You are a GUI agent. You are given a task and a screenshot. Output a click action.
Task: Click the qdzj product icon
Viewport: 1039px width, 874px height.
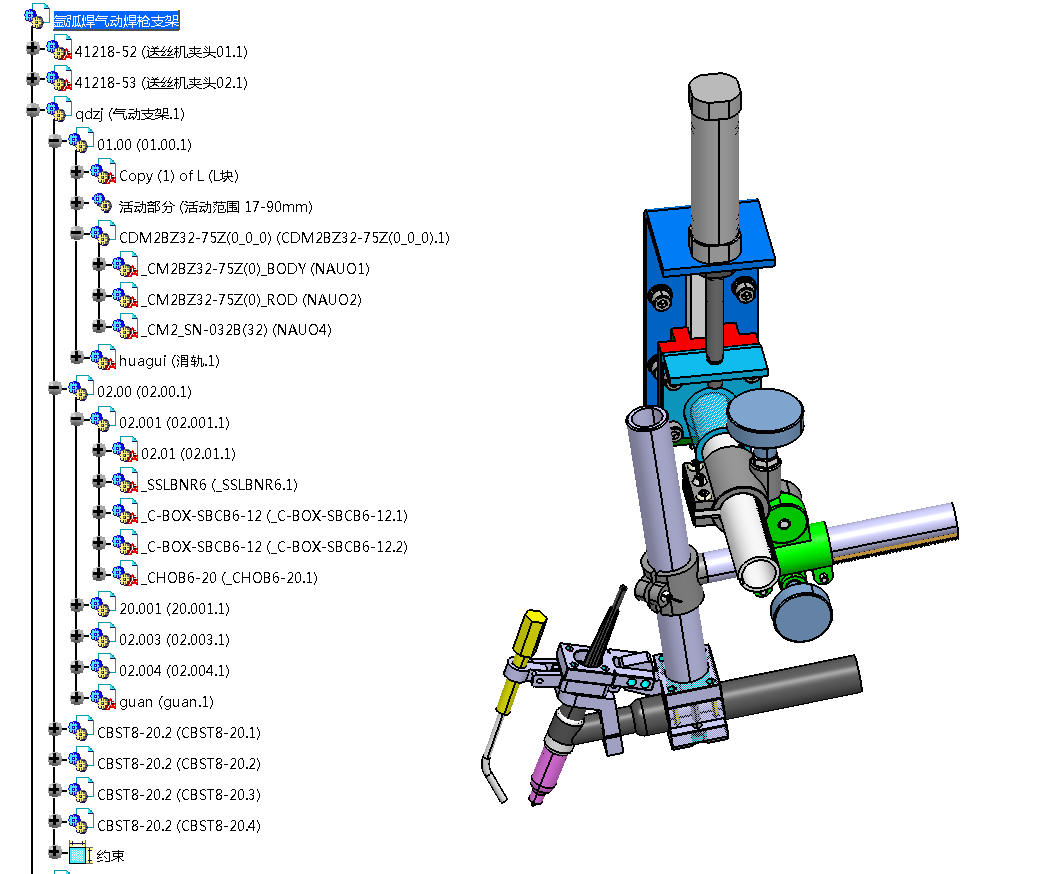coord(60,110)
